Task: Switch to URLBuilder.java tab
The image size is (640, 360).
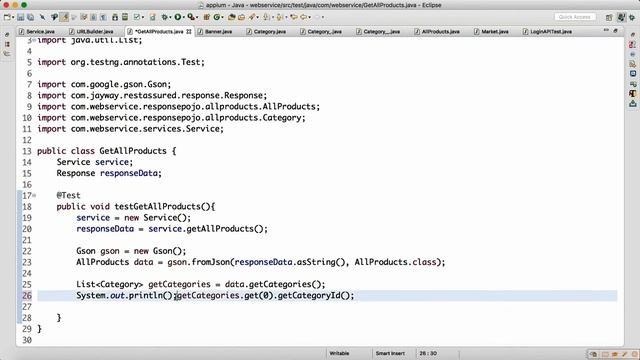Action: (95, 31)
